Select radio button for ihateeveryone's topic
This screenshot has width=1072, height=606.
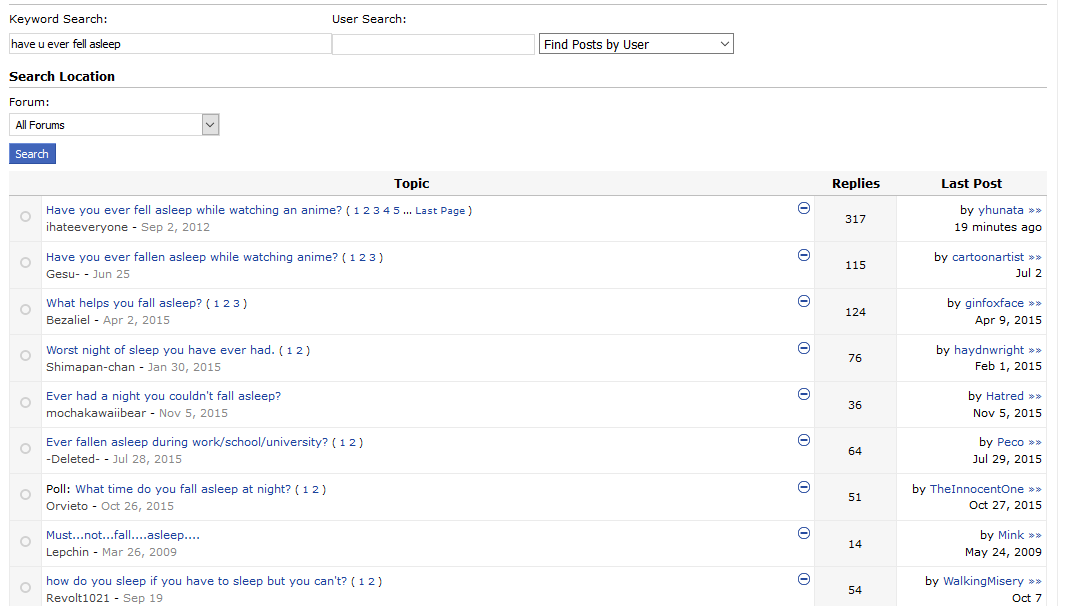pos(25,216)
